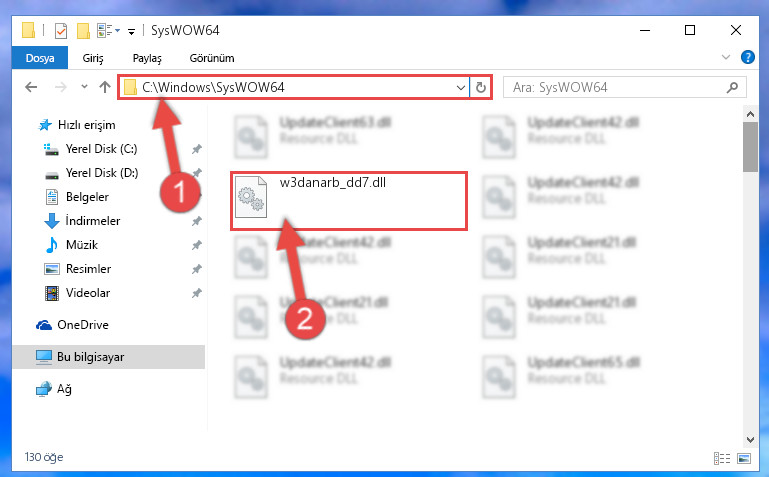The height and width of the screenshot is (477, 769).
Task: Click the Back navigation arrow
Action: (x=31, y=87)
